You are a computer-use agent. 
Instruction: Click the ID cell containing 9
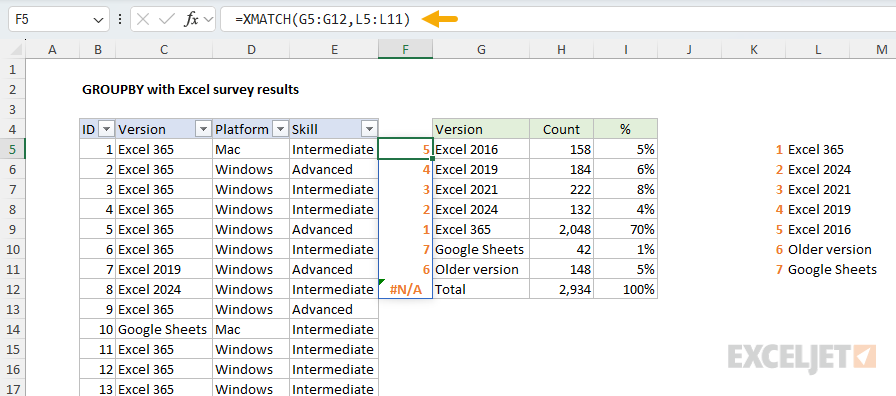click(98, 309)
